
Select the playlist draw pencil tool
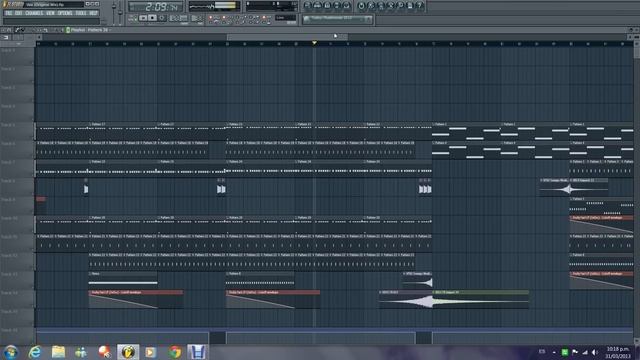point(17,30)
